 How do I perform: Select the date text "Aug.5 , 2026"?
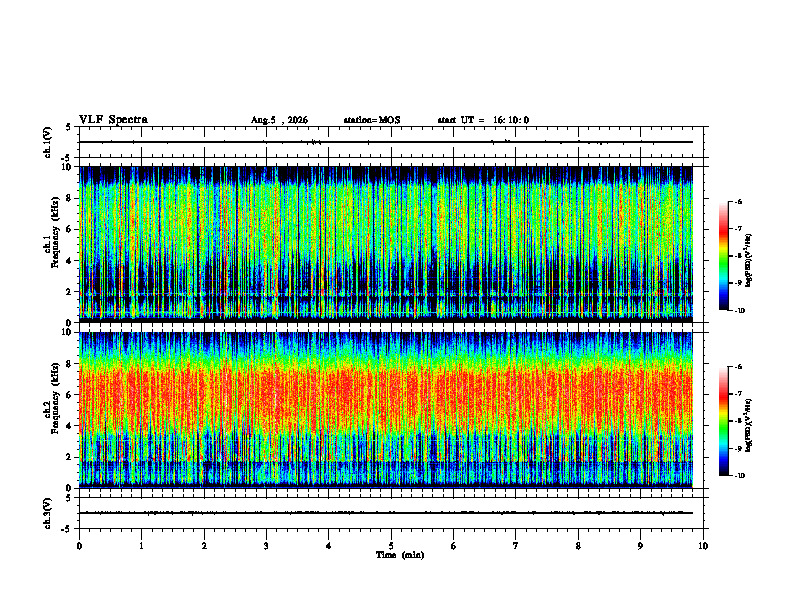pos(279,120)
